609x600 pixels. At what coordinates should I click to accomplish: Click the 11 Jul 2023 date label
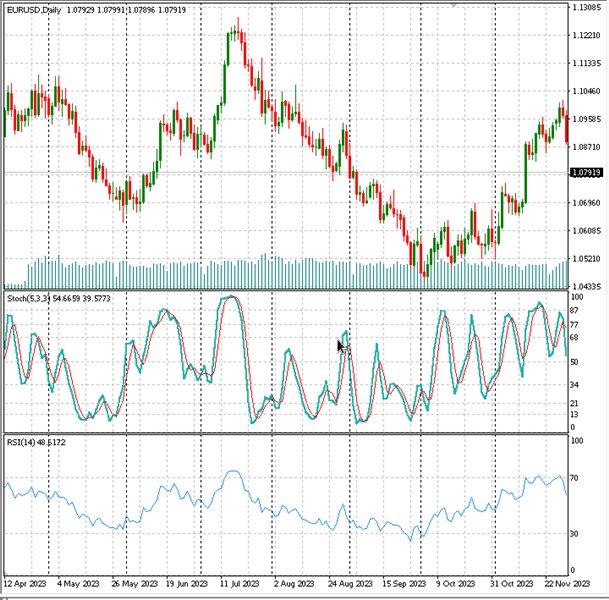[240, 584]
